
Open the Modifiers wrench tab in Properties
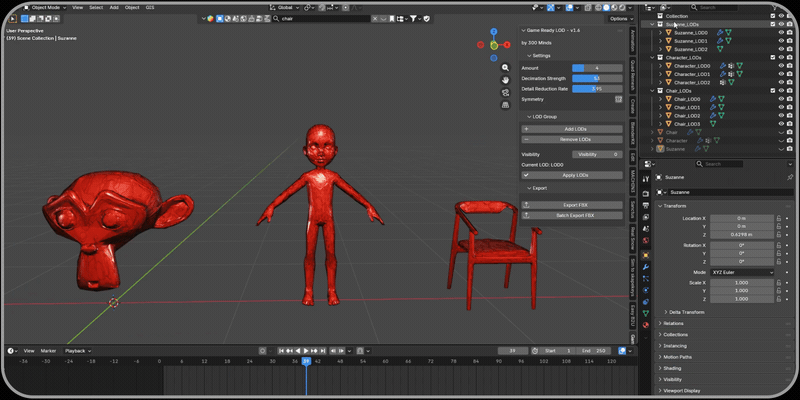pyautogui.click(x=646, y=267)
